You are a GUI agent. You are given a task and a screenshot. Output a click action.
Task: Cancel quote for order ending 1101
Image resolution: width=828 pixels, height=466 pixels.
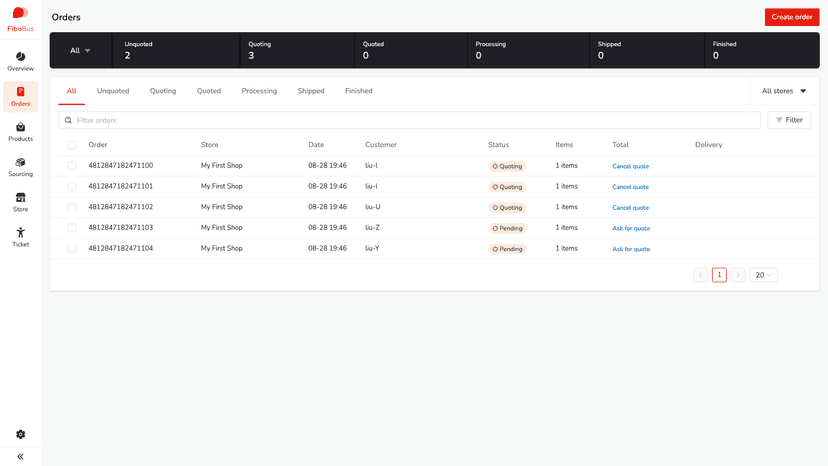pos(631,187)
